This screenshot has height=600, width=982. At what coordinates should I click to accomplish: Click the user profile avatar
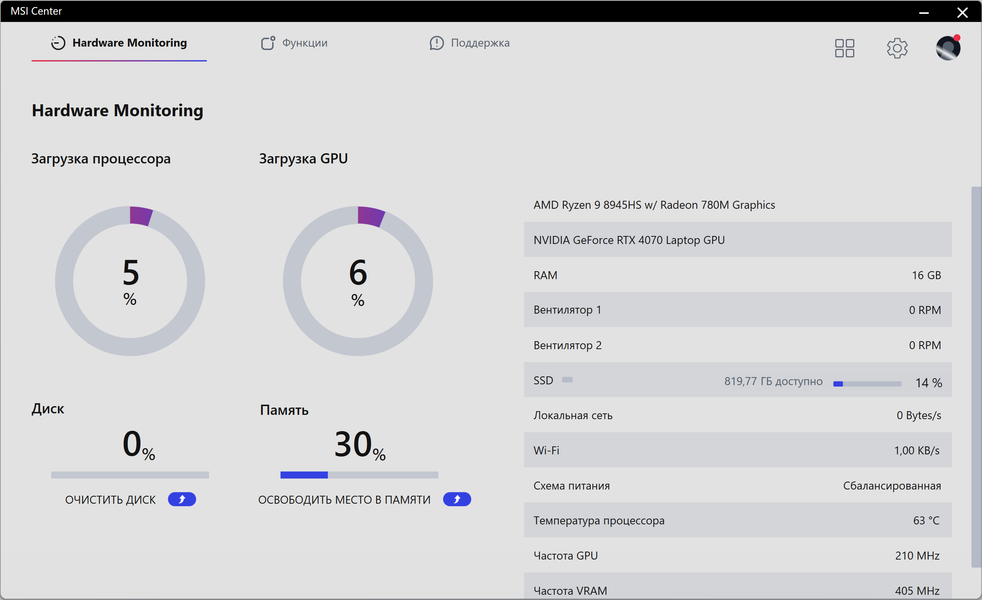(948, 48)
